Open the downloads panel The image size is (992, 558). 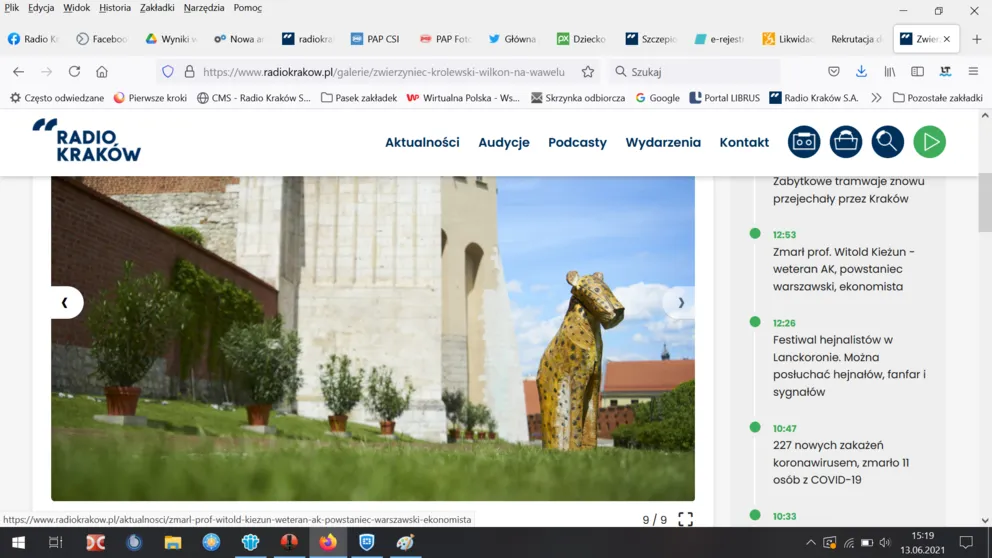tap(861, 71)
